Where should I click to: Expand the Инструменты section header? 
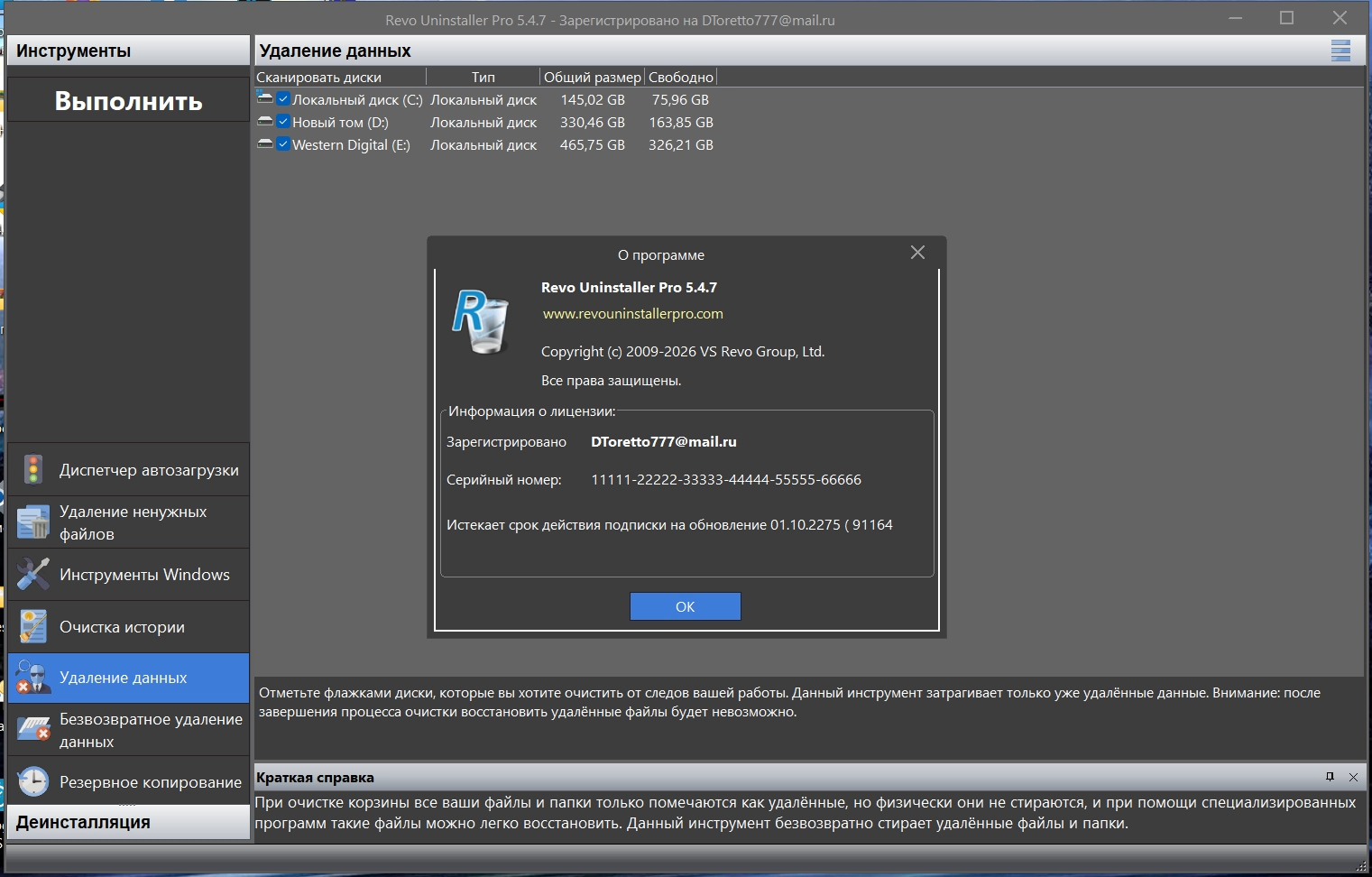(128, 51)
